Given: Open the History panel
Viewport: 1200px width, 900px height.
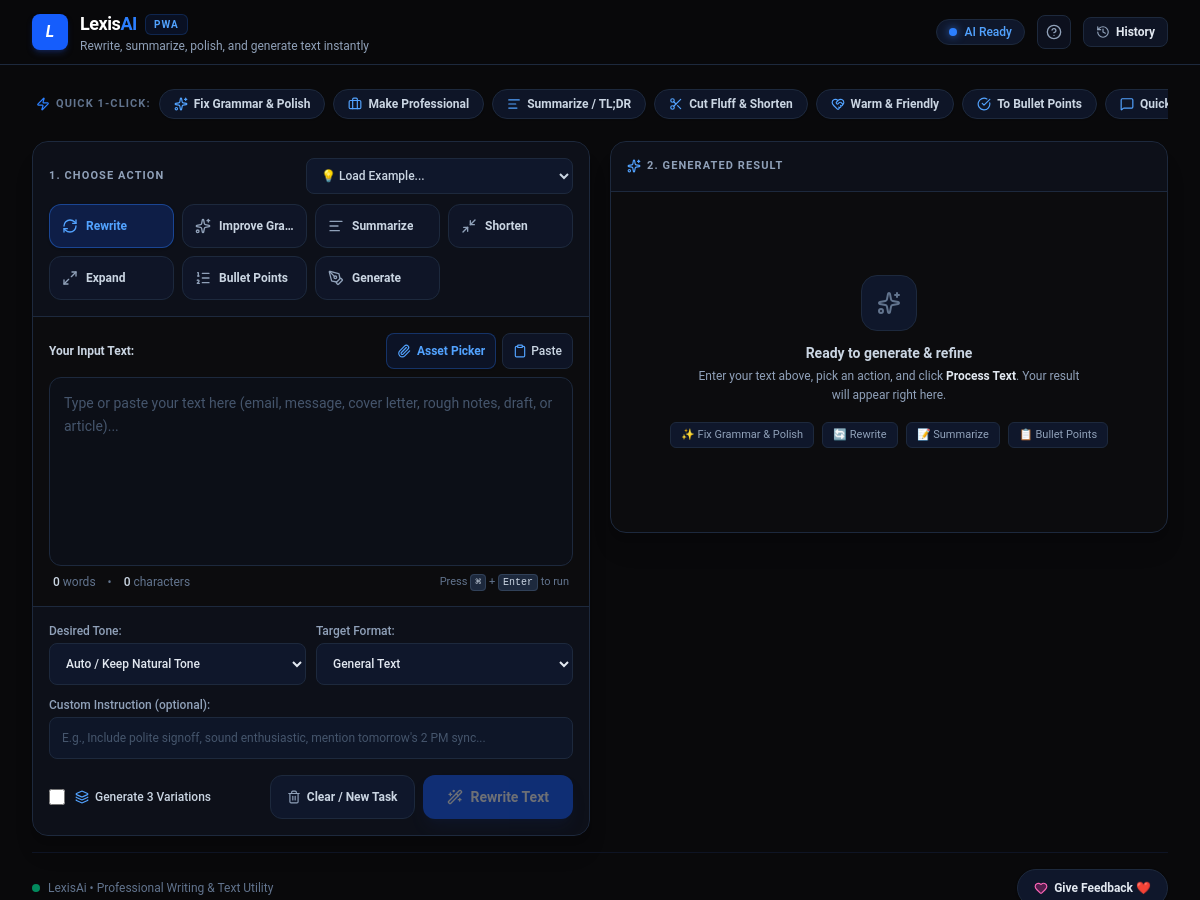Looking at the screenshot, I should [x=1125, y=32].
